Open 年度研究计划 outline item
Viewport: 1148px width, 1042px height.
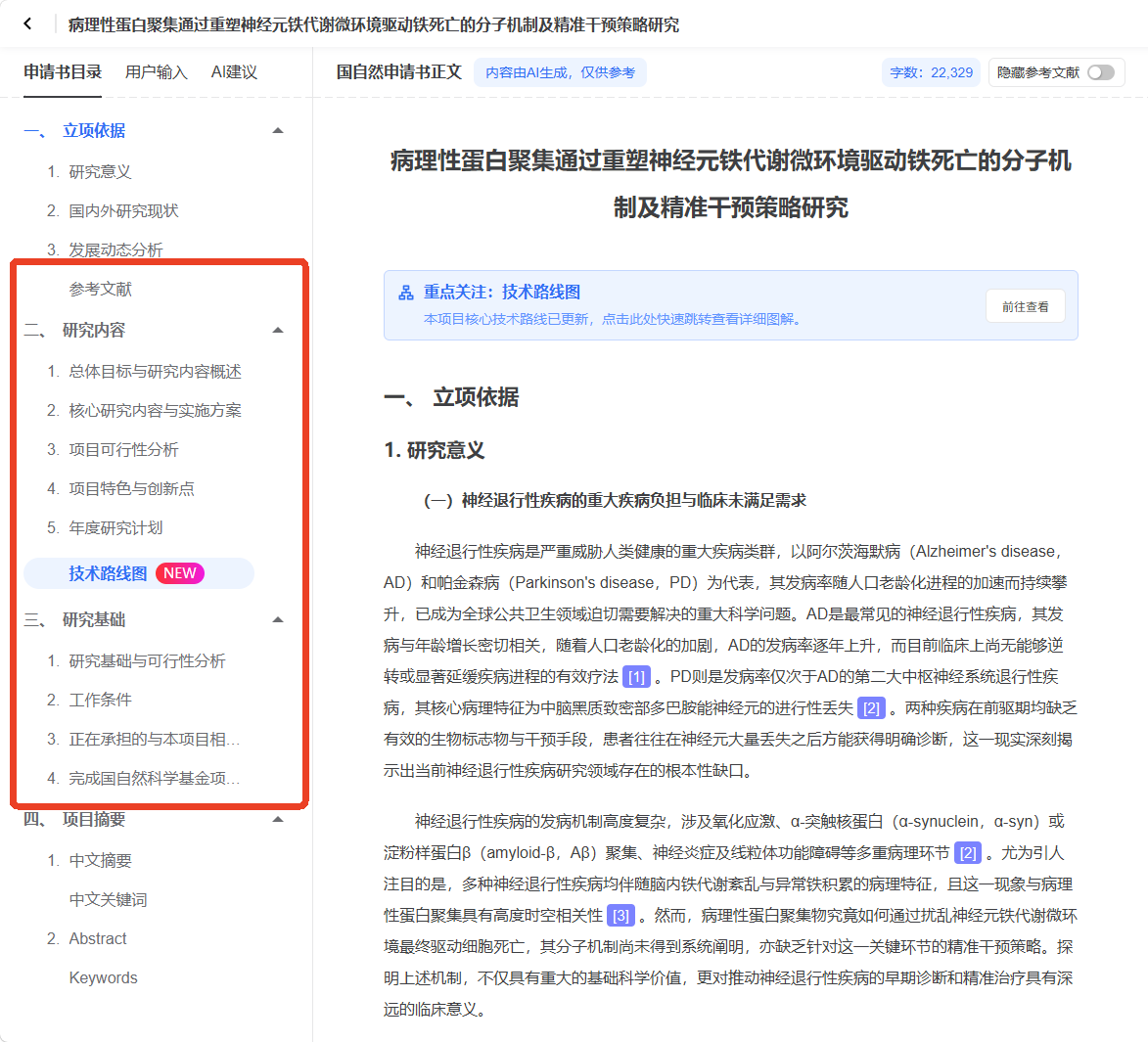click(x=115, y=528)
